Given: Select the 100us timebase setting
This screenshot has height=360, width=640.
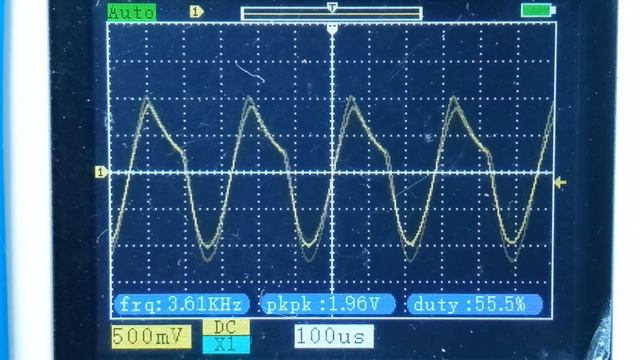Looking at the screenshot, I should click(334, 336).
